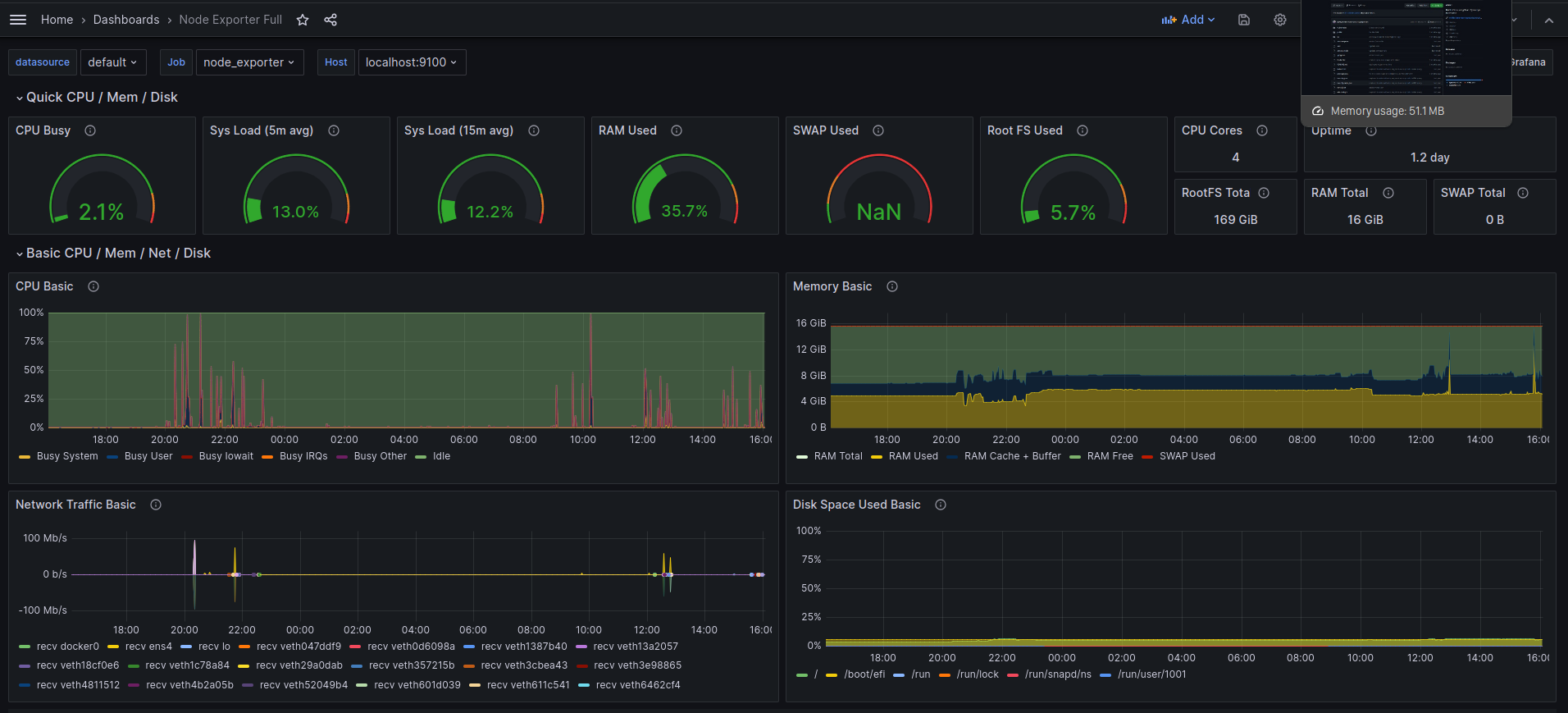Toggle Busy User series in CPU legend
Screen dimensions: 1568x713
pos(148,456)
